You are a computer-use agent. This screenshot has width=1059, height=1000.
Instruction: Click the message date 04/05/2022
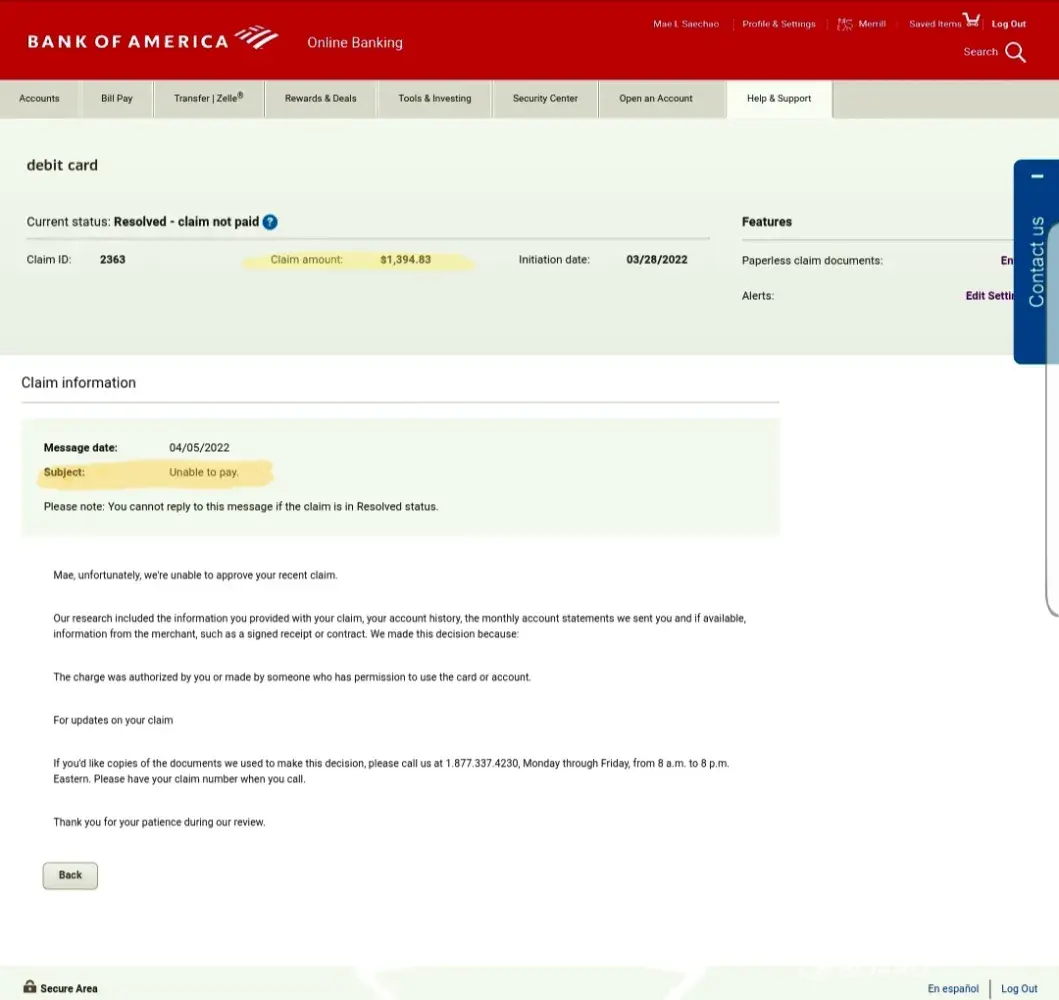[199, 448]
